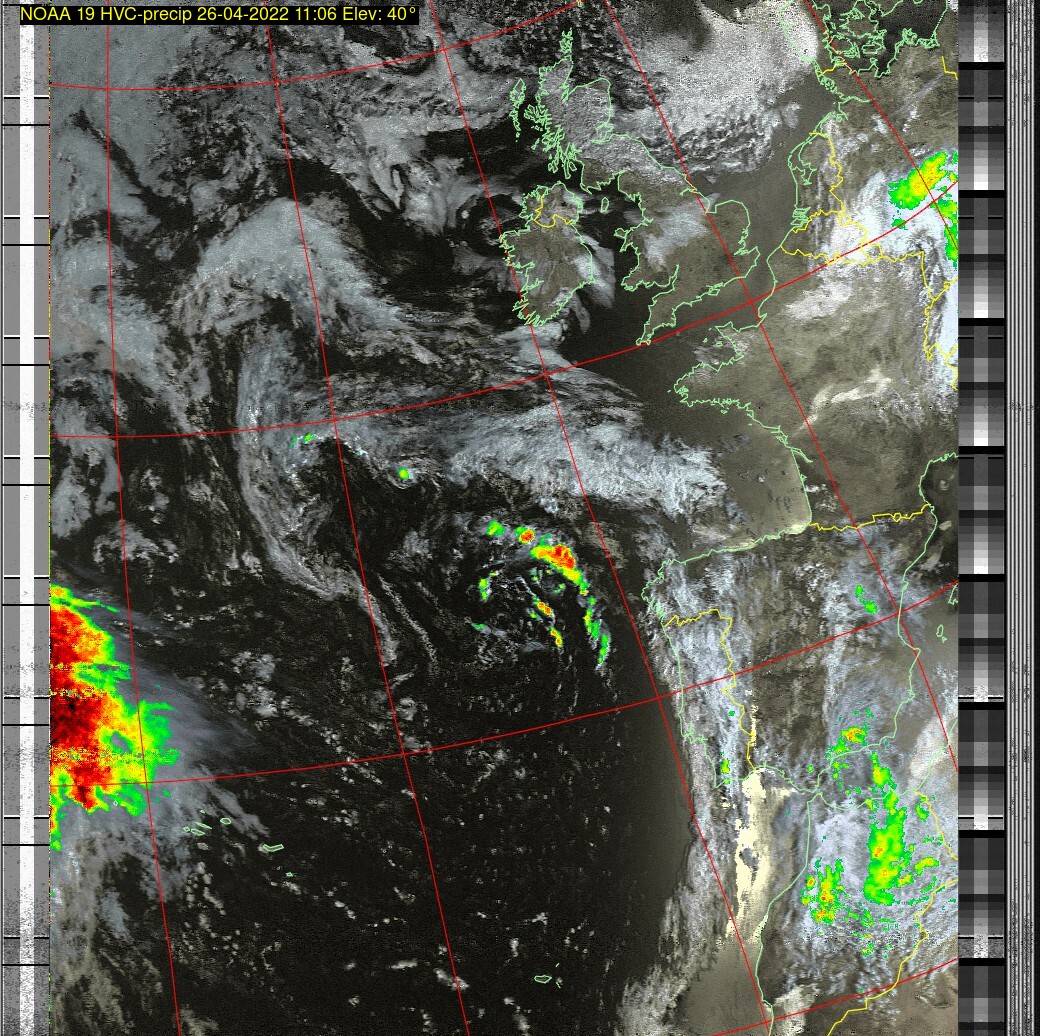Click the small island outline at the bottom centre
Screen dimensions: 1040x1036
[x=544, y=979]
